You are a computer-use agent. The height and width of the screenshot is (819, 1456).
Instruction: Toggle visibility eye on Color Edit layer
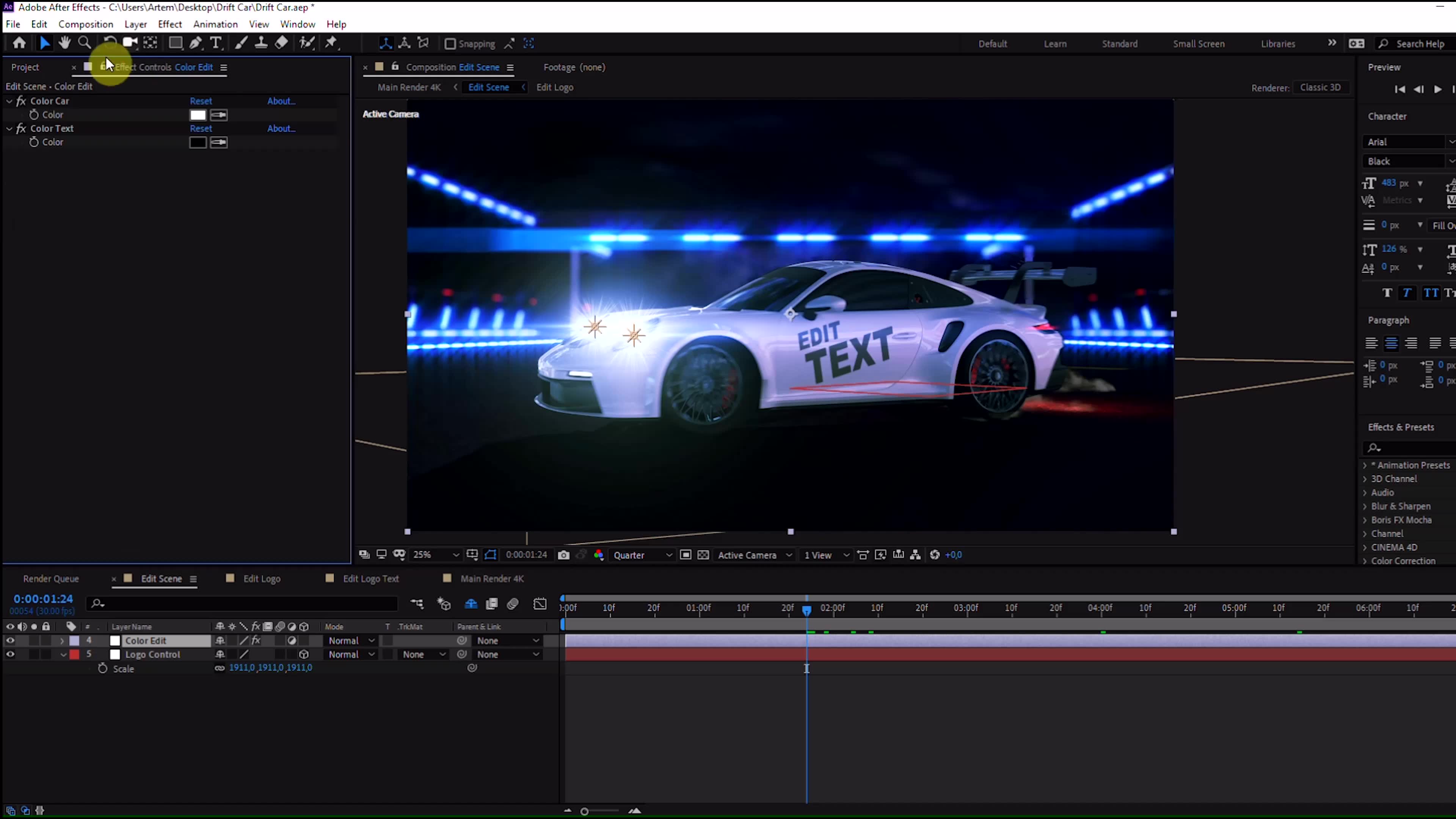(9, 640)
